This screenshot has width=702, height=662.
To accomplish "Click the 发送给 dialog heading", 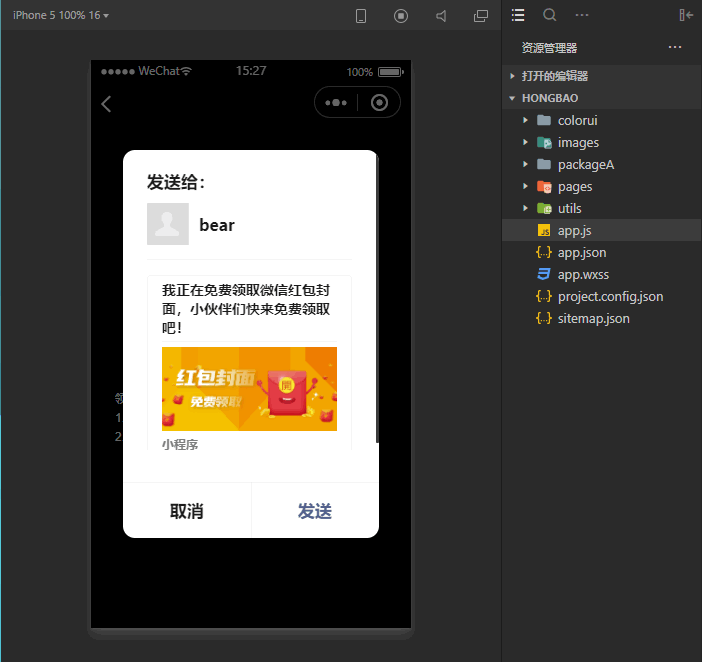I will [x=176, y=182].
